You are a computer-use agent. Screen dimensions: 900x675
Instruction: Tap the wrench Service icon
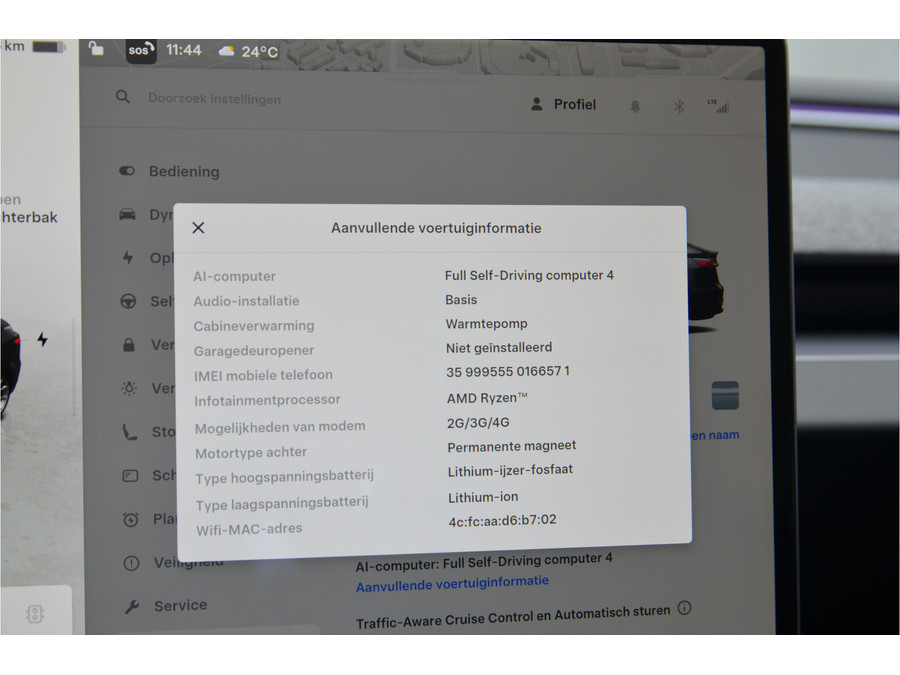(132, 607)
